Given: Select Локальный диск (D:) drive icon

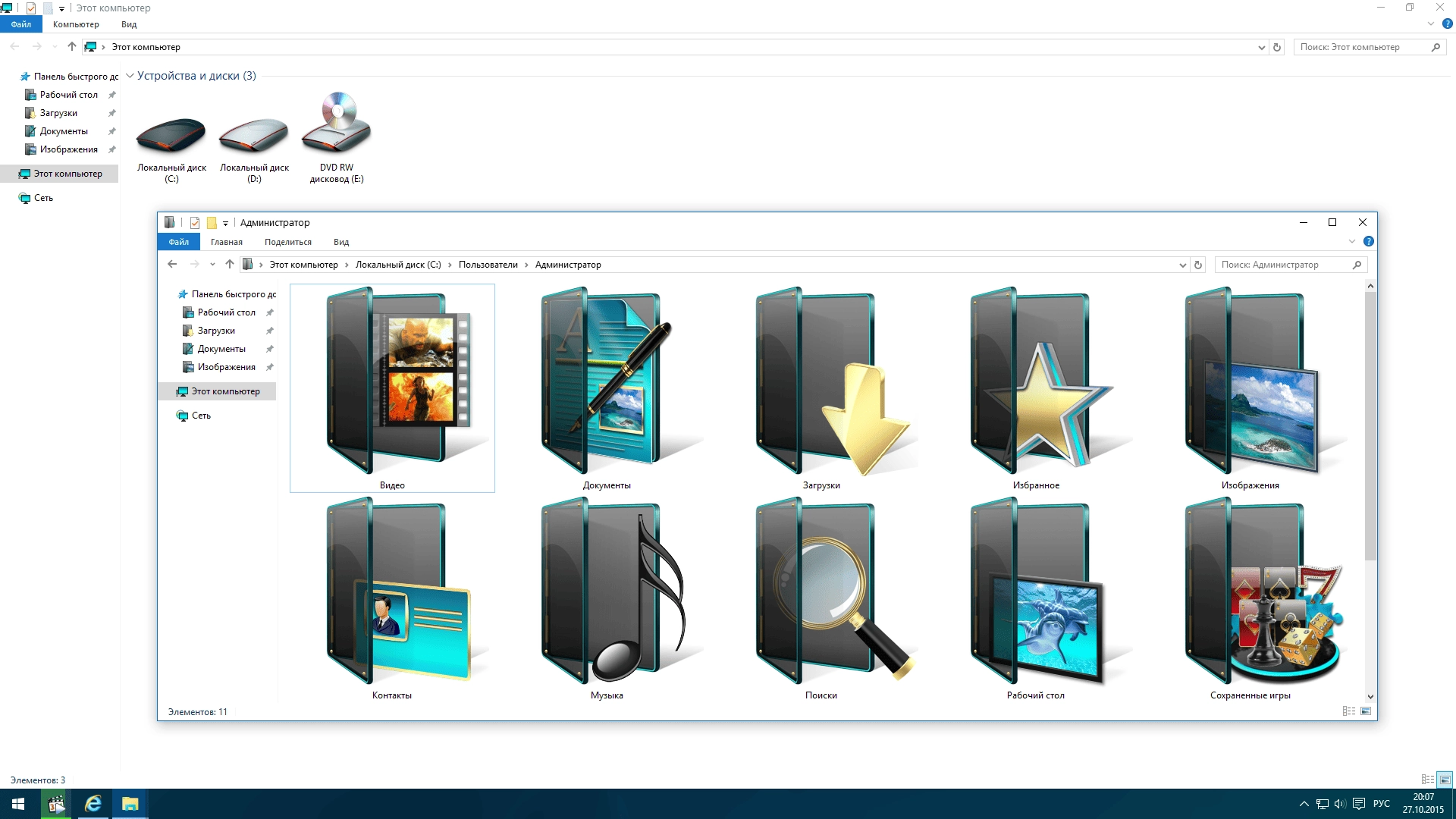Looking at the screenshot, I should pyautogui.click(x=254, y=139).
